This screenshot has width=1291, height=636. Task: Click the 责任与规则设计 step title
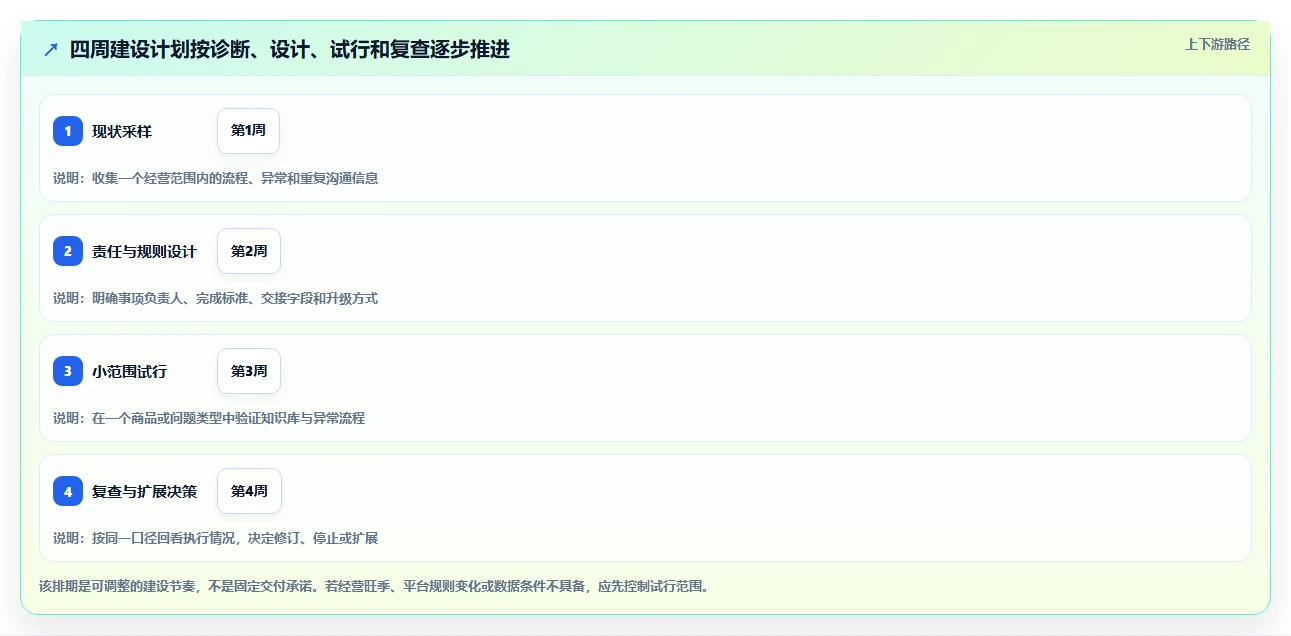coord(145,251)
